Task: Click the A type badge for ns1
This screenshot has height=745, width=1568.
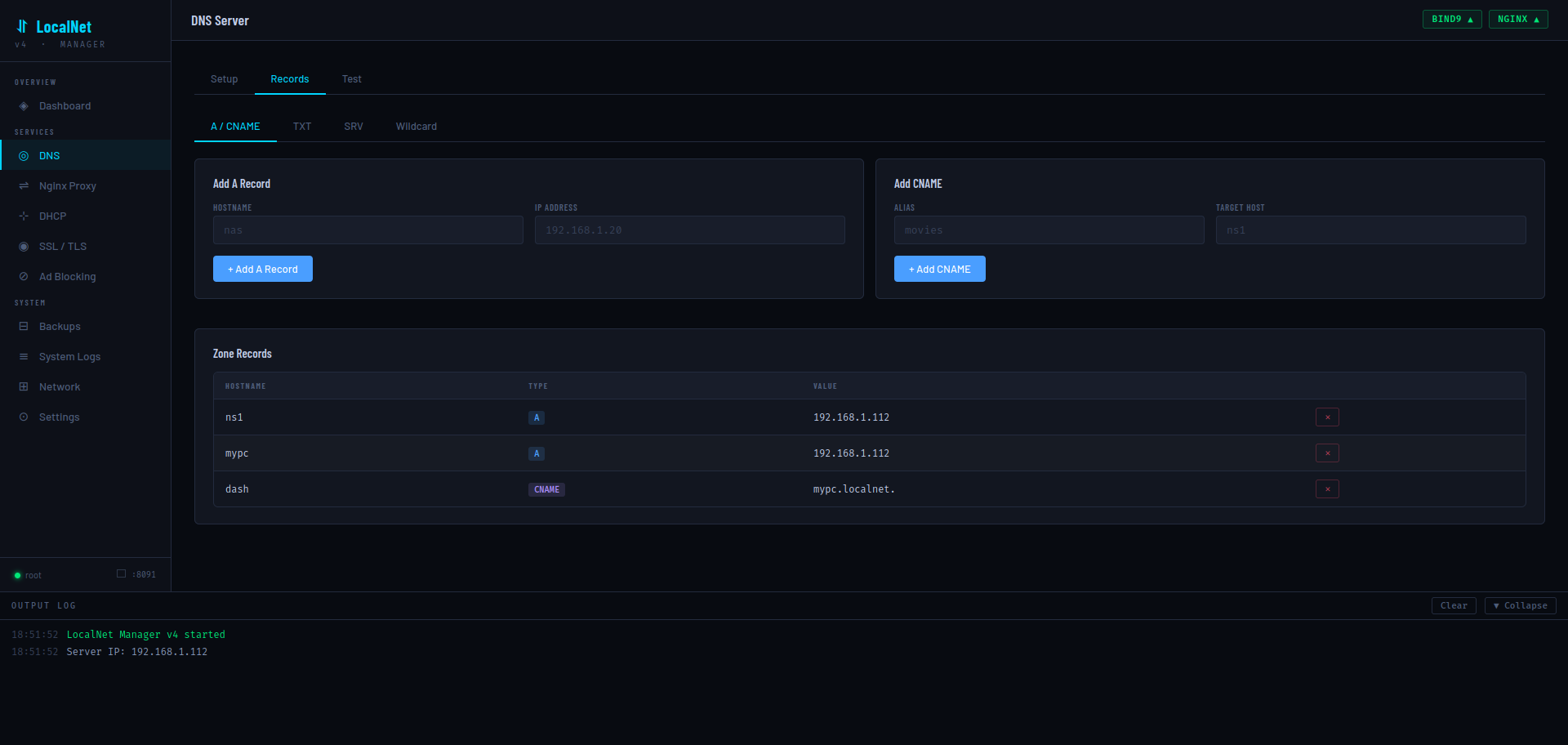Action: pos(537,418)
